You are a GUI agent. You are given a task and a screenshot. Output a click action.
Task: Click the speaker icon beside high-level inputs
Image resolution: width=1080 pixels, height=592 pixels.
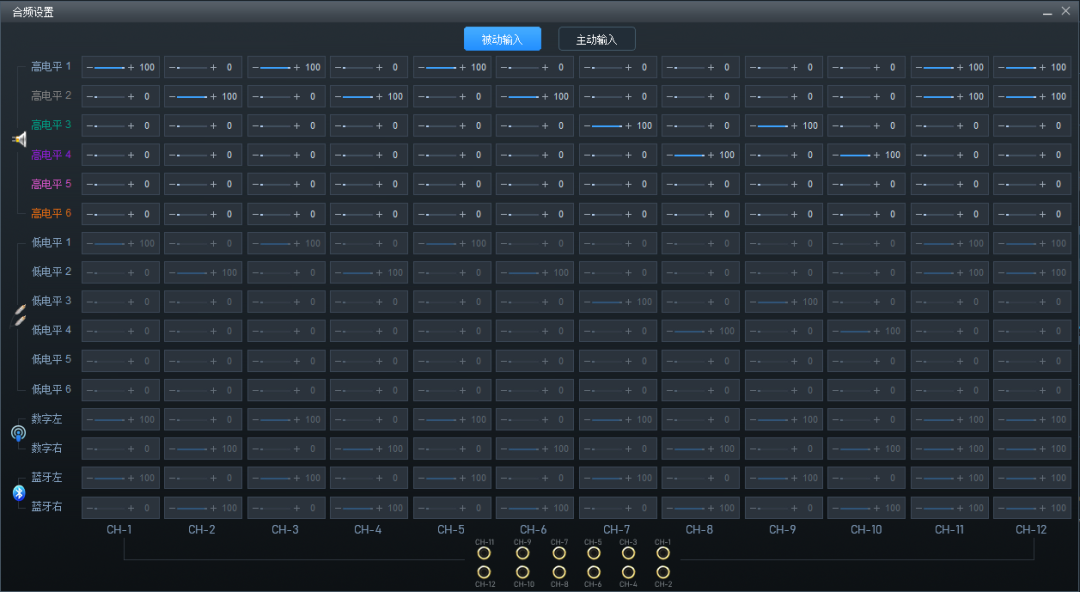(19, 140)
